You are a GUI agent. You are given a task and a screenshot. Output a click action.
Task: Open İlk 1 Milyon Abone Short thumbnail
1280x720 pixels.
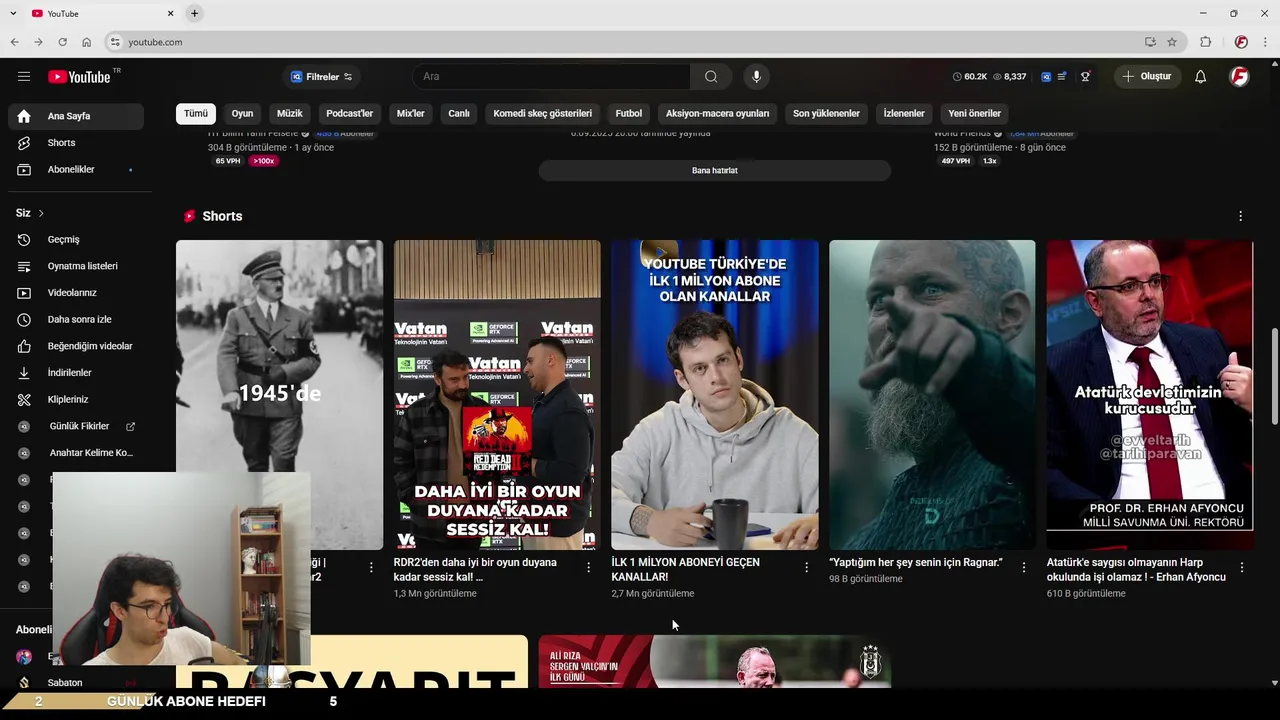[715, 394]
